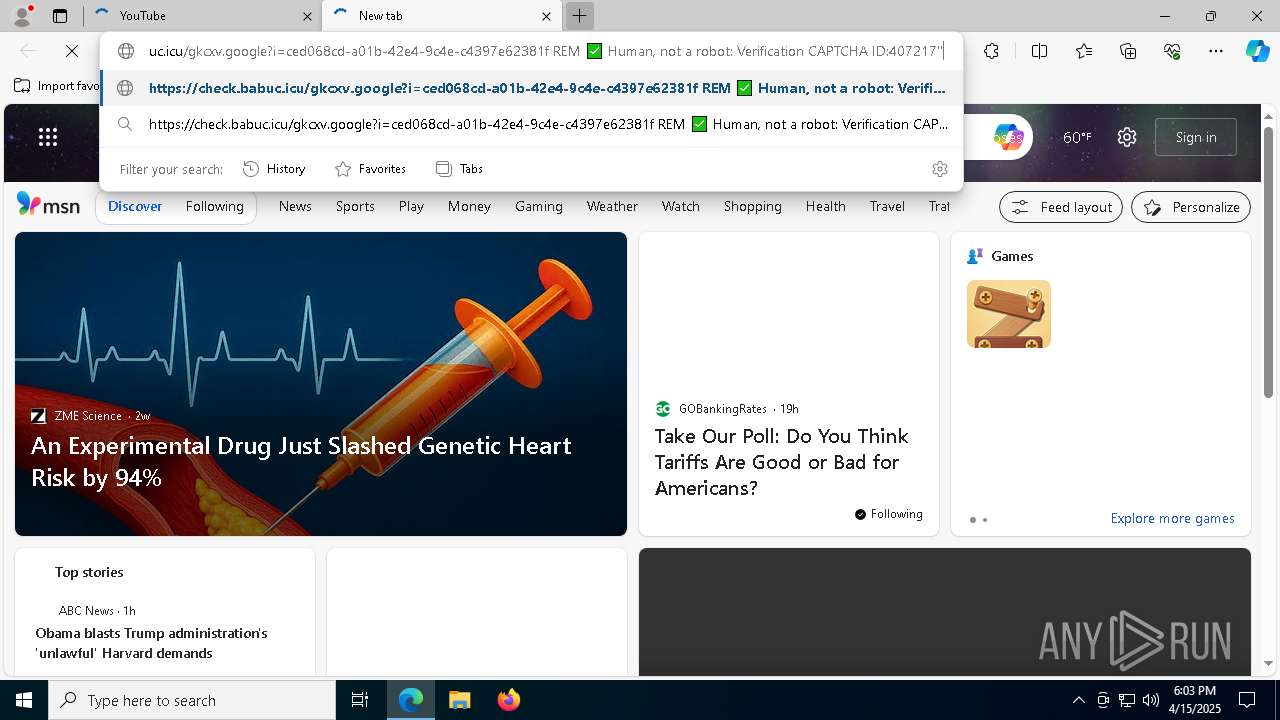Viewport: 1280px width, 720px height.
Task: Select the check.babuc.icu URL suggestion
Action: click(531, 88)
